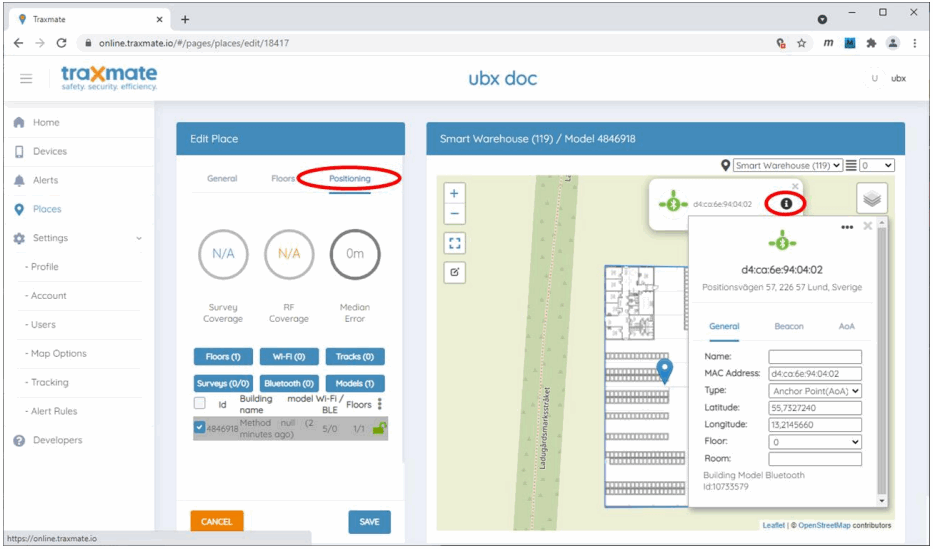Open the hamburger sidebar menu
The height and width of the screenshot is (549, 933).
pos(26,79)
